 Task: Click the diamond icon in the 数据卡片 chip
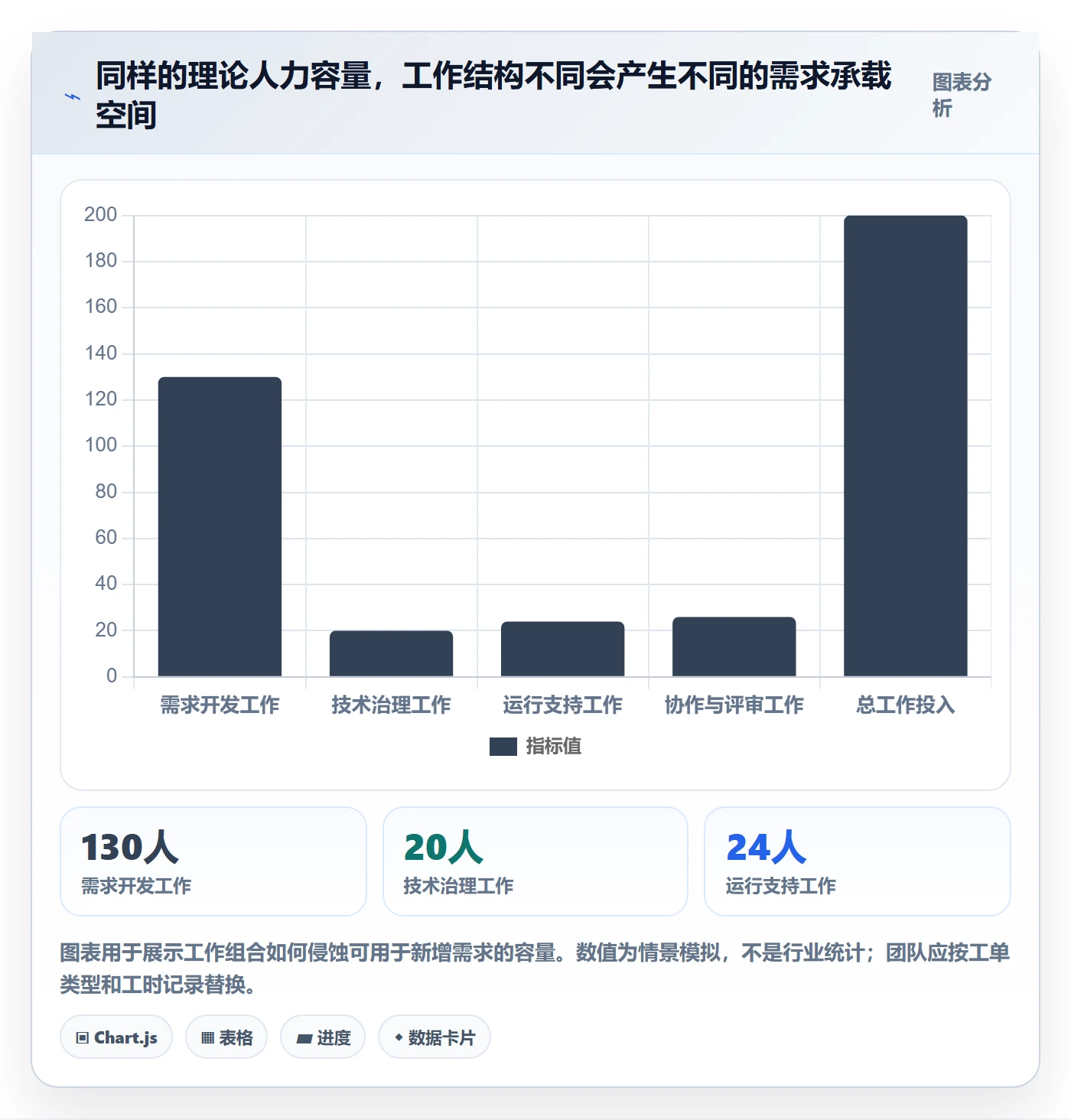click(399, 1037)
